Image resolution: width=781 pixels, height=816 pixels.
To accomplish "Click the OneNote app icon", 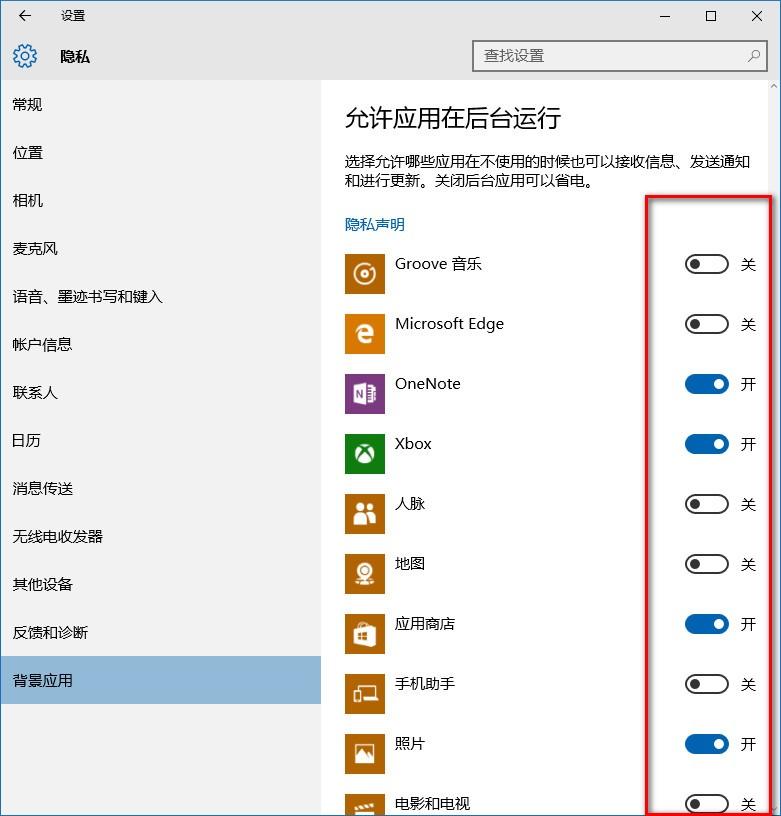I will point(365,394).
